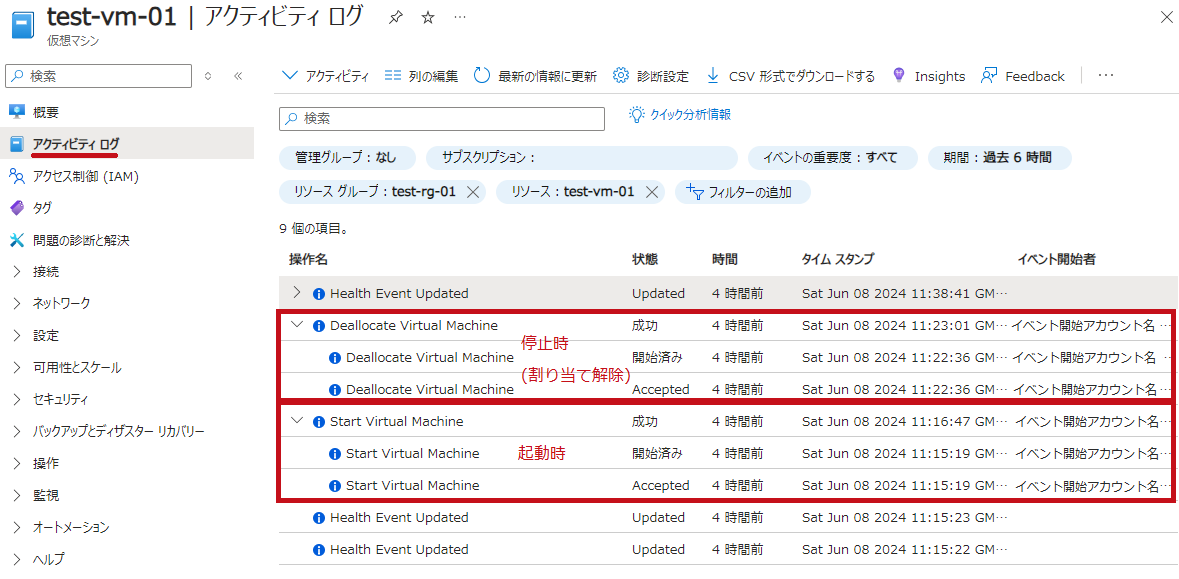Click the 管理グループ : なし filter
Viewport: 1179px width, 579px height.
(347, 158)
